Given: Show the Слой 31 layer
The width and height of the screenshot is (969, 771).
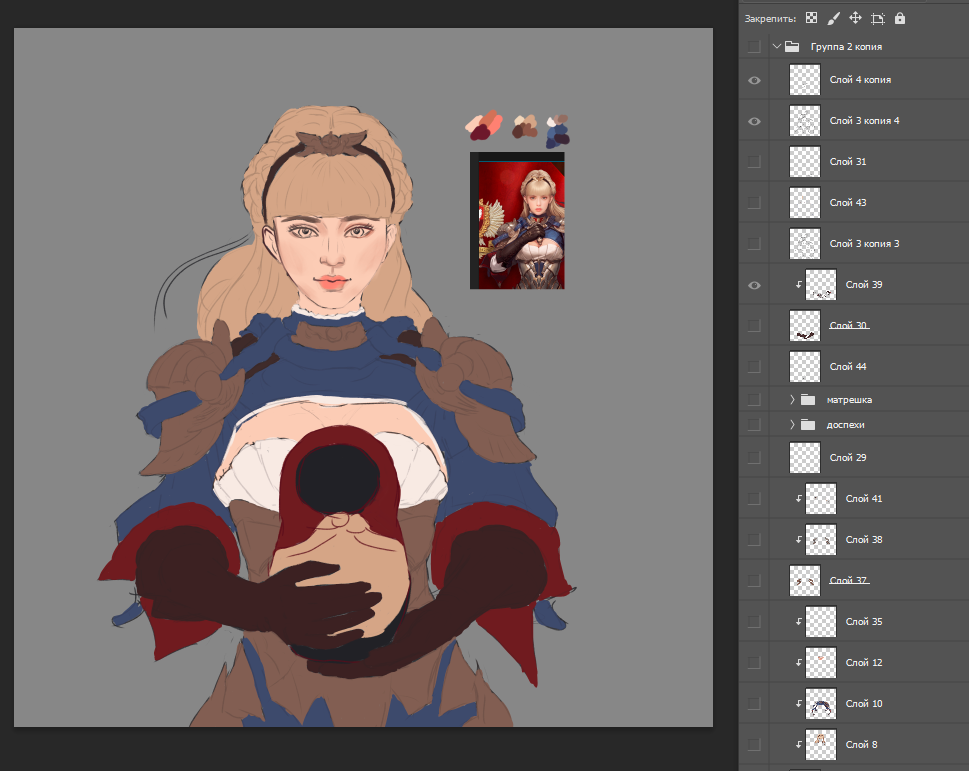Looking at the screenshot, I should click(x=754, y=162).
